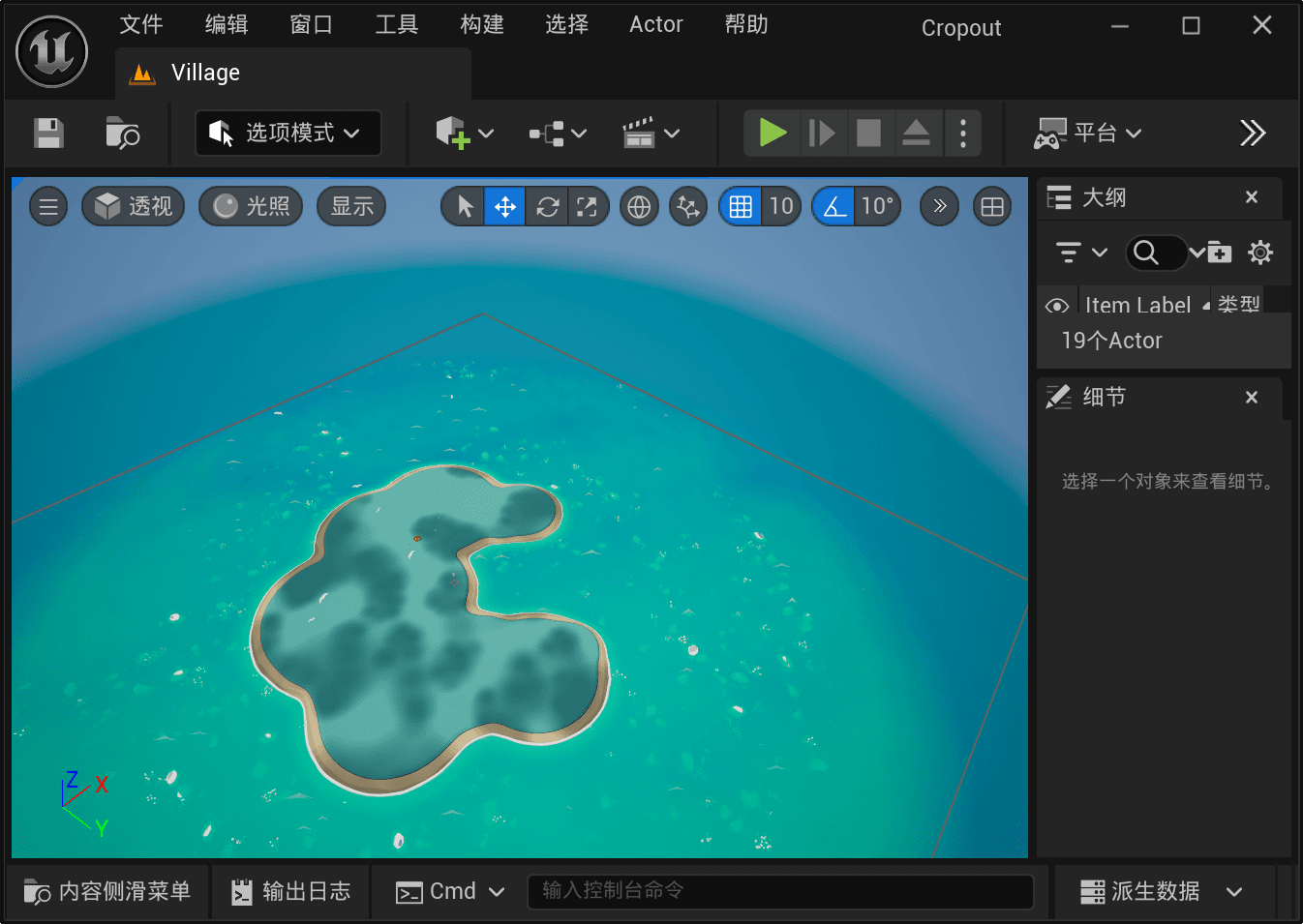
Task: Sort by Item Label column
Action: click(x=1138, y=305)
